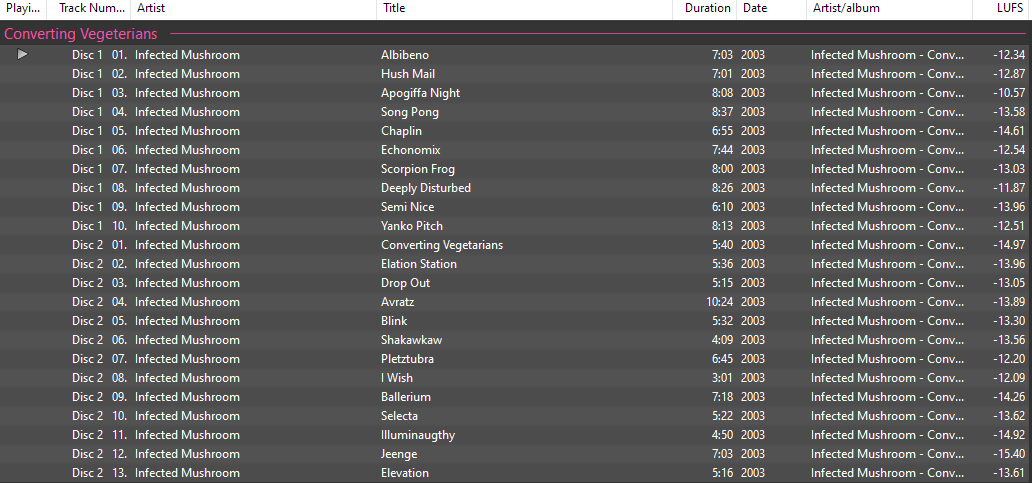
Task: Click the 8:37 duration of Song Pong
Action: click(721, 112)
